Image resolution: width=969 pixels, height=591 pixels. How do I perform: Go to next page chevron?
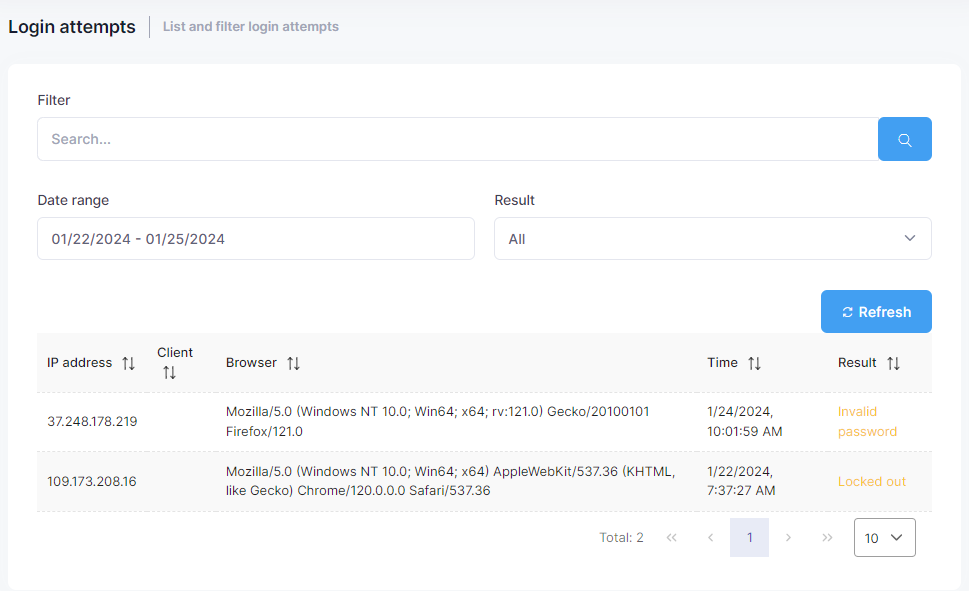[789, 538]
